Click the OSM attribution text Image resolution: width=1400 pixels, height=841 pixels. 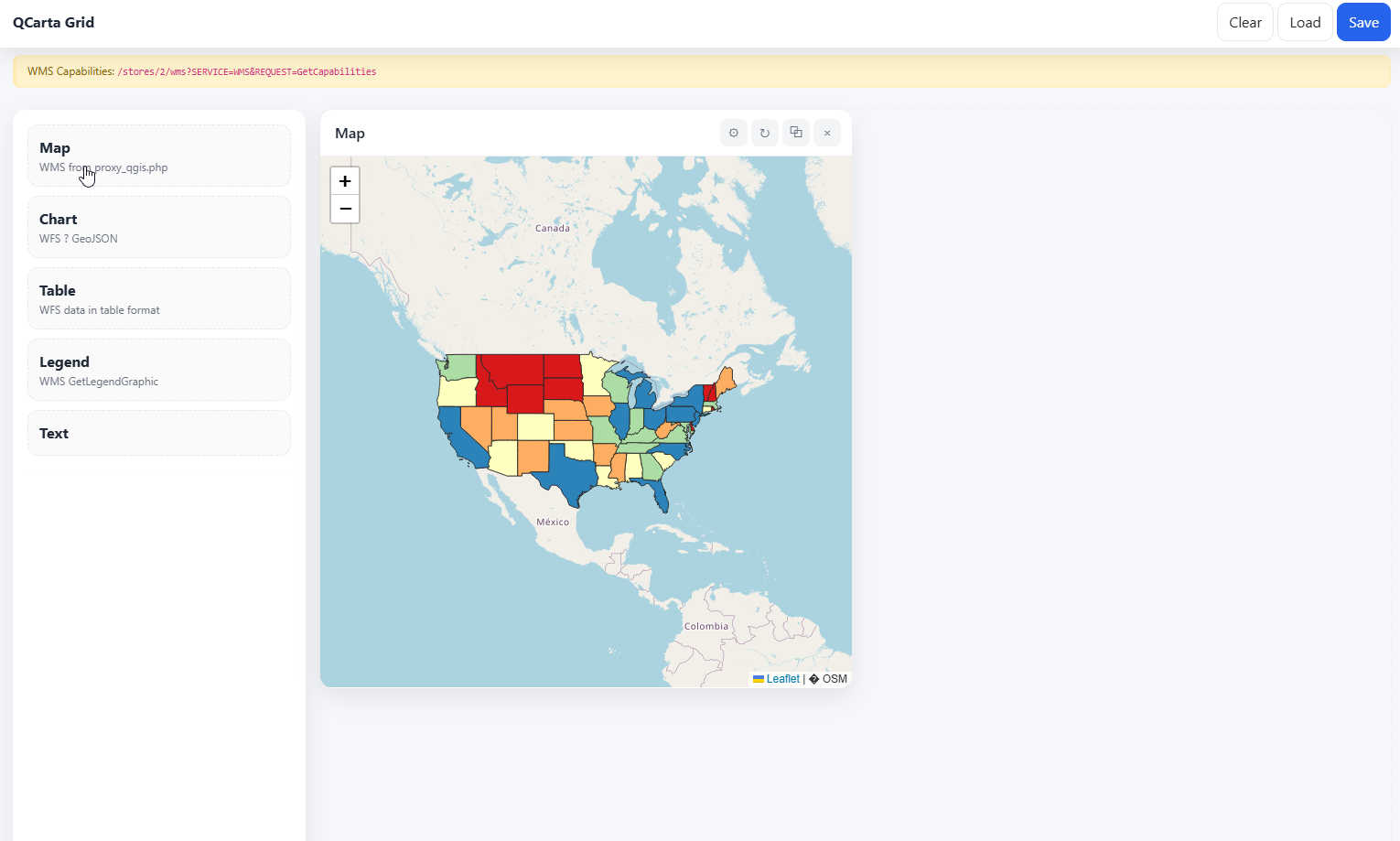pos(835,679)
